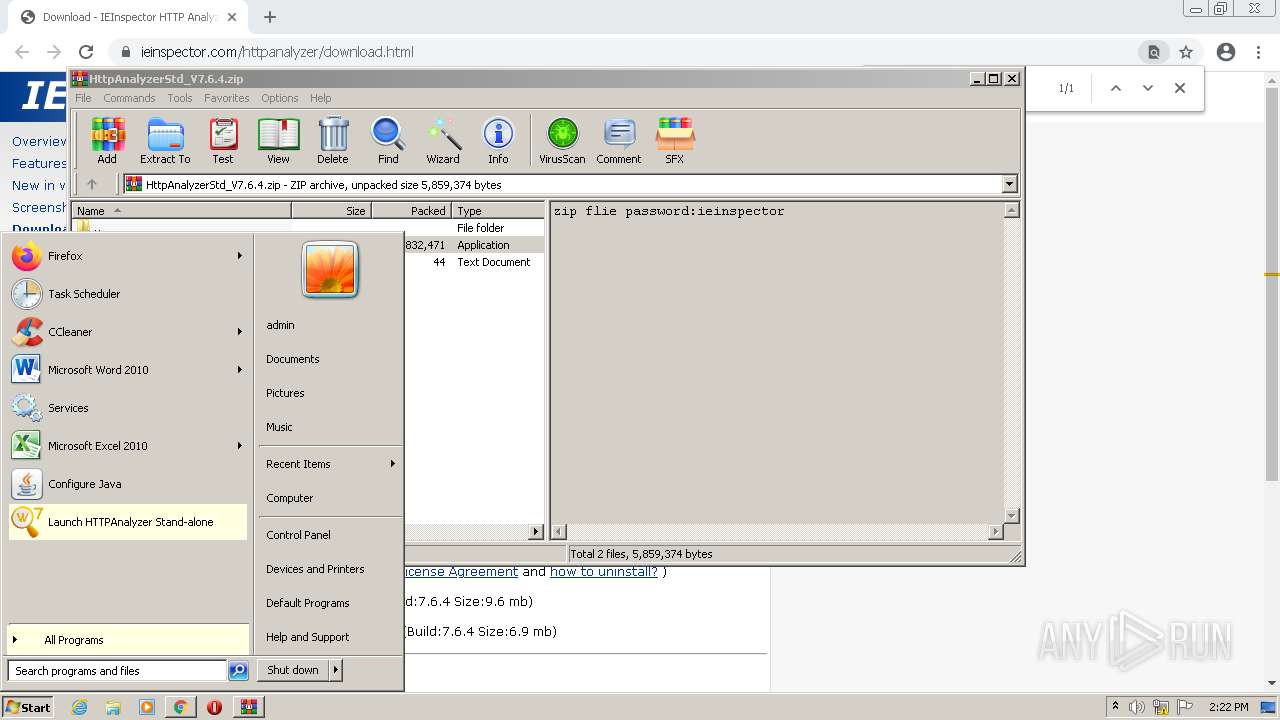
Task: Click the Windows Explorer taskbar folder icon
Action: tap(113, 707)
